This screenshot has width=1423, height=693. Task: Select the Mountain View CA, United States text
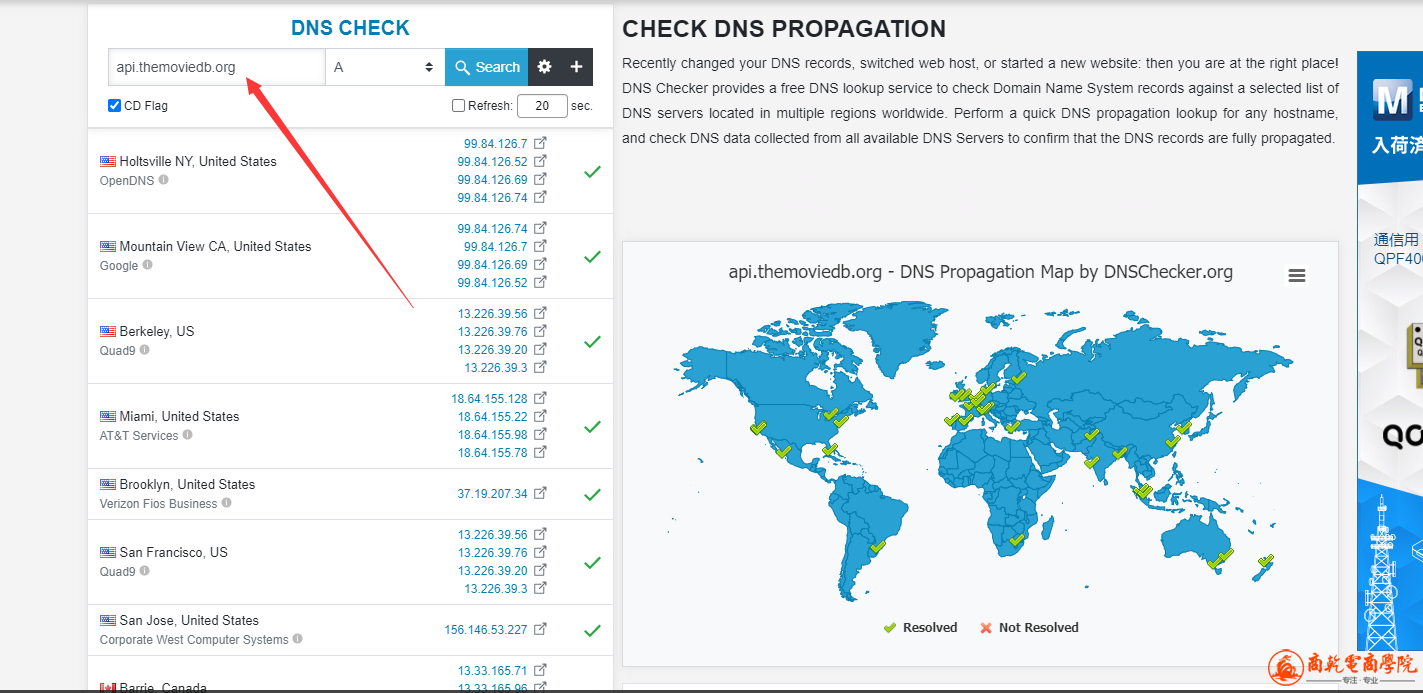(215, 246)
